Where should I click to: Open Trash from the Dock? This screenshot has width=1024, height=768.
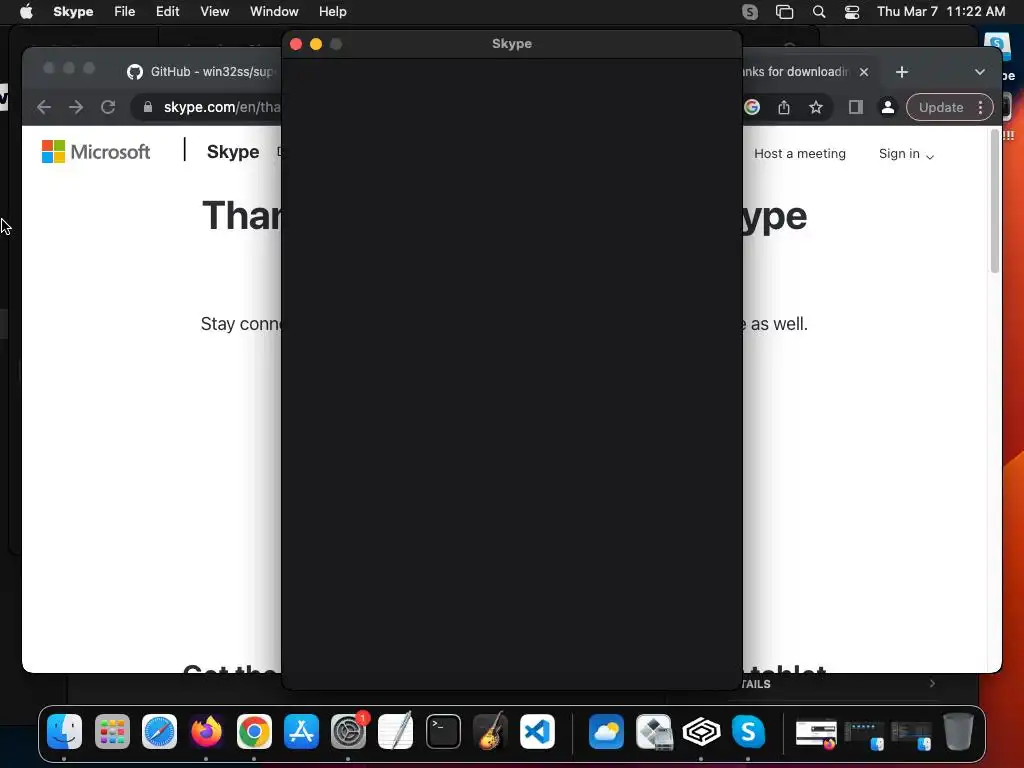tap(958, 731)
